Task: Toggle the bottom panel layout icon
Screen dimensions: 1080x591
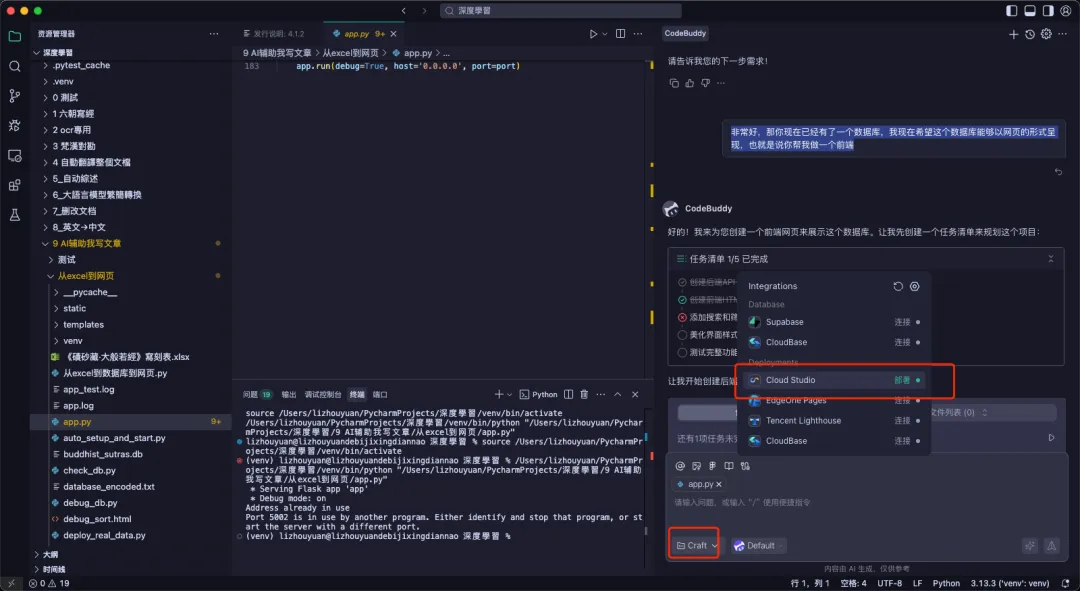Action: point(1030,11)
